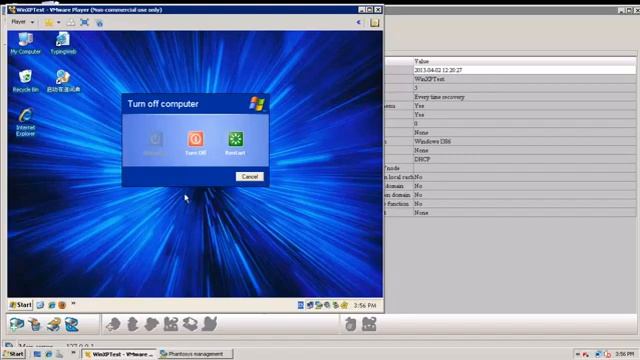Click the orange media icon in guest quick launch
The width and height of the screenshot is (640, 360).
[62, 305]
